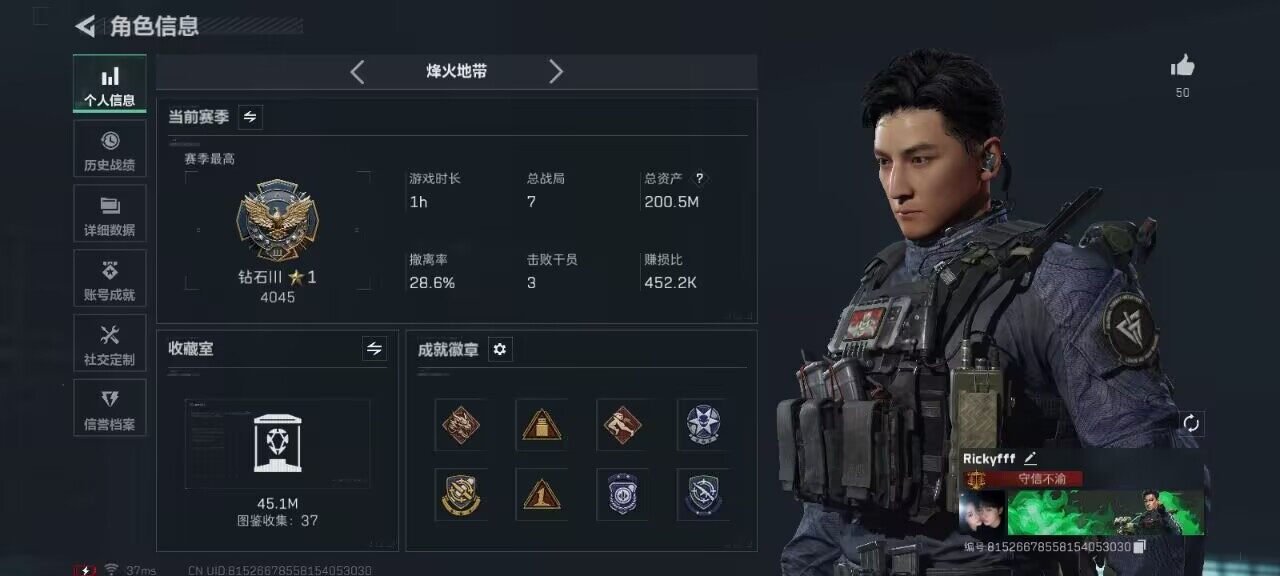This screenshot has height=576, width=1280.
Task: Select the first achievement badge in the top row
Action: (x=461, y=424)
